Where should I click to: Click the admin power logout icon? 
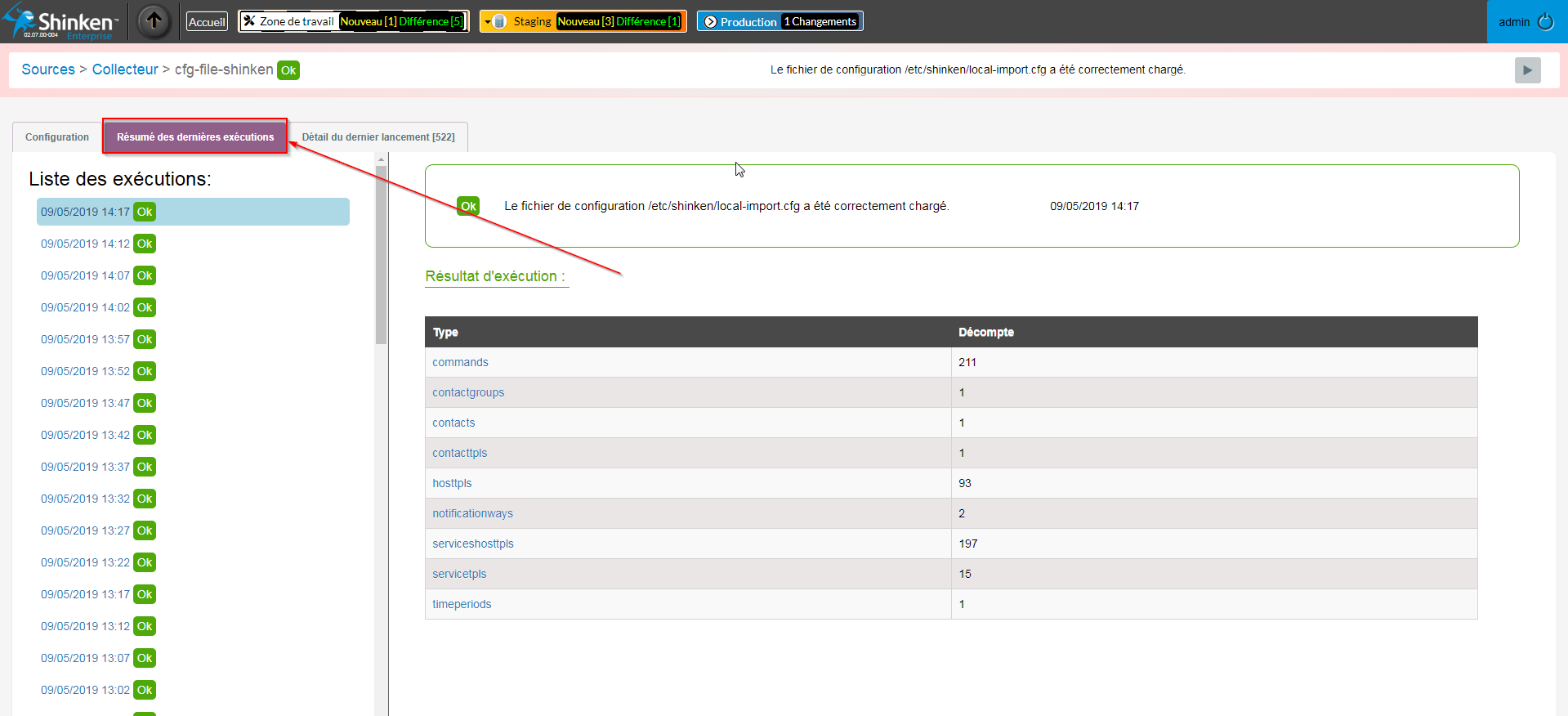click(1545, 22)
